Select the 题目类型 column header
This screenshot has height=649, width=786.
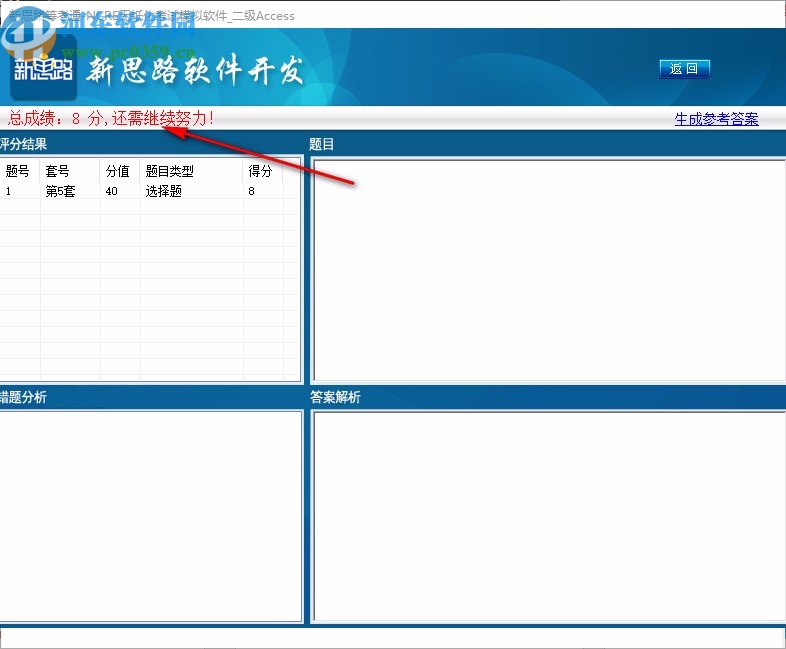pyautogui.click(x=191, y=171)
